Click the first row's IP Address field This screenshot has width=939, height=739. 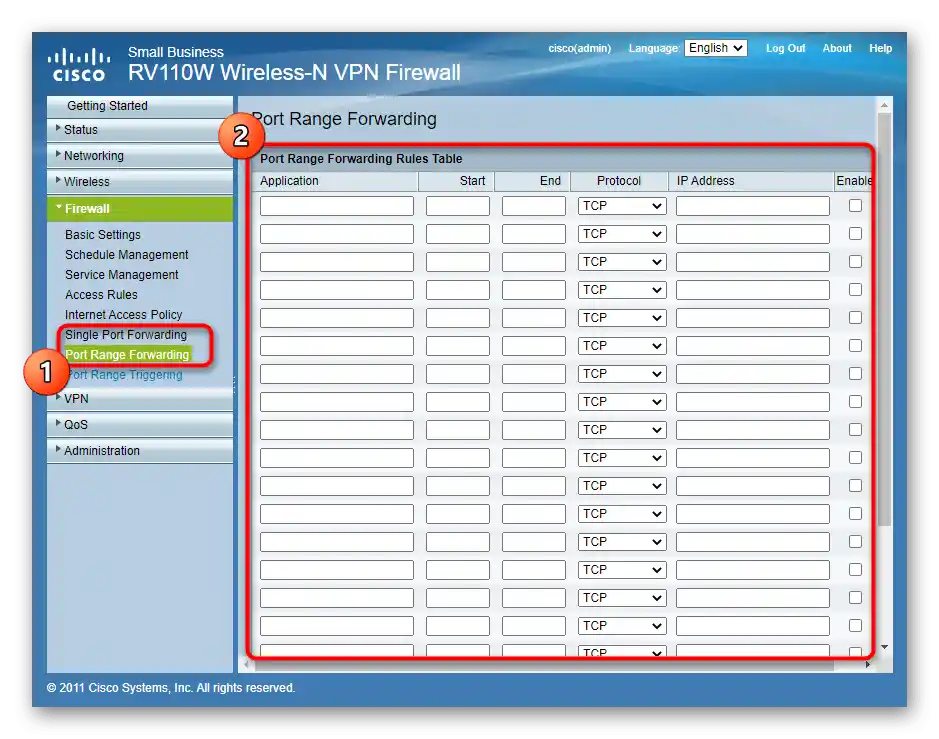(753, 206)
